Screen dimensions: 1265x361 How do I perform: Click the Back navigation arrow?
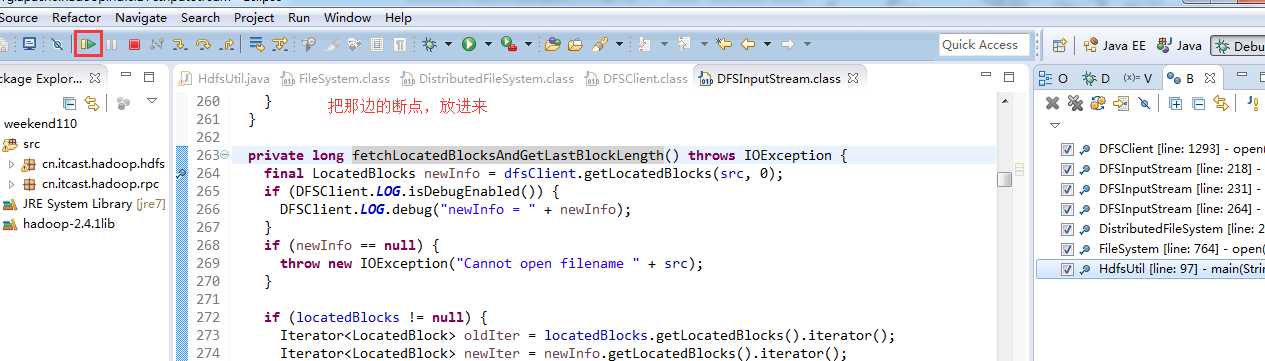747,44
